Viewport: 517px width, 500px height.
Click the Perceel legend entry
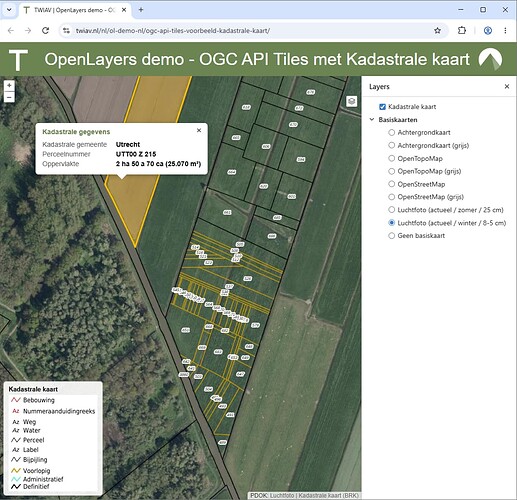click(x=28, y=440)
